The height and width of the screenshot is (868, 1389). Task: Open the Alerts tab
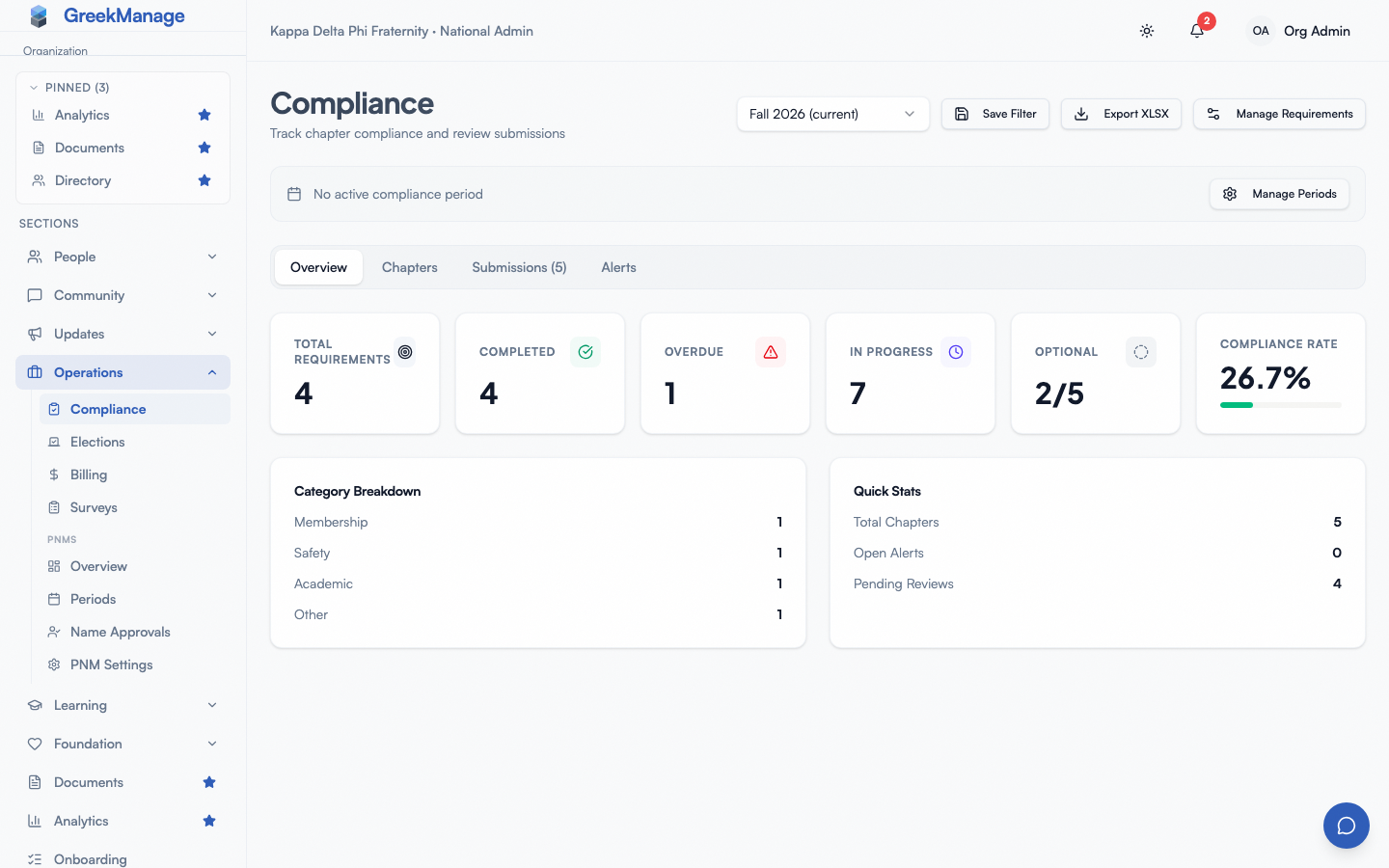click(x=618, y=267)
